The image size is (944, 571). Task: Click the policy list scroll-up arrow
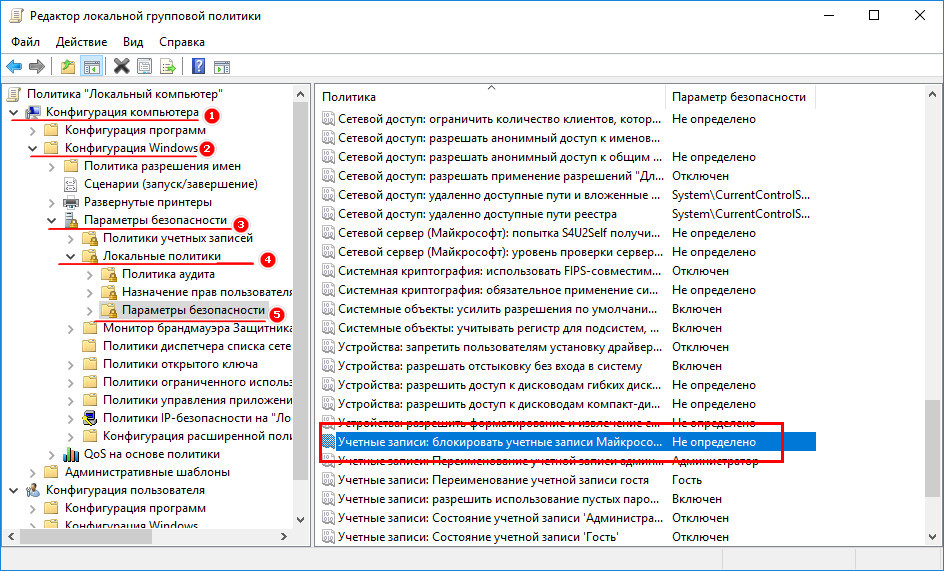pos(932,95)
